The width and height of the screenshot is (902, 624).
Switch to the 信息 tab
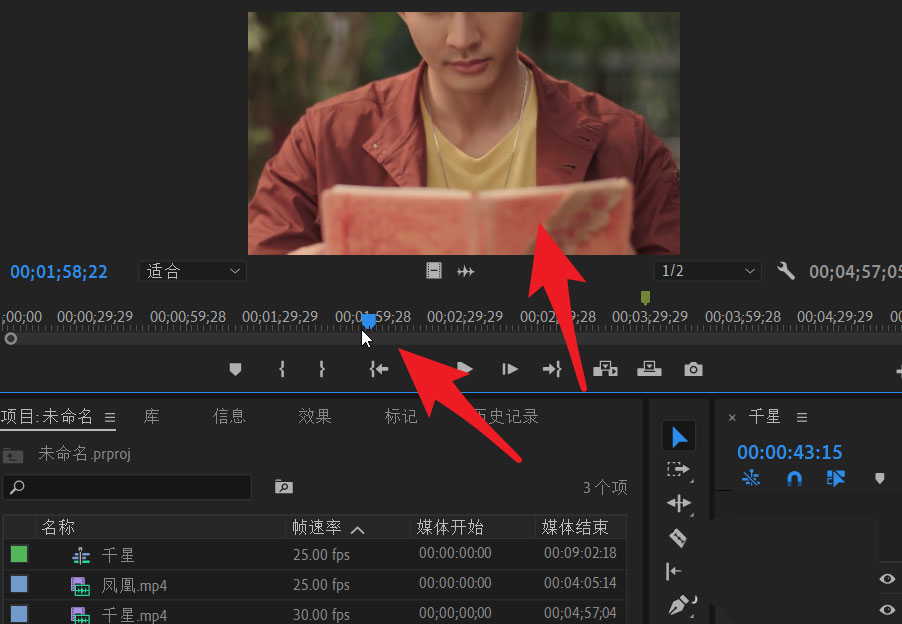point(229,416)
